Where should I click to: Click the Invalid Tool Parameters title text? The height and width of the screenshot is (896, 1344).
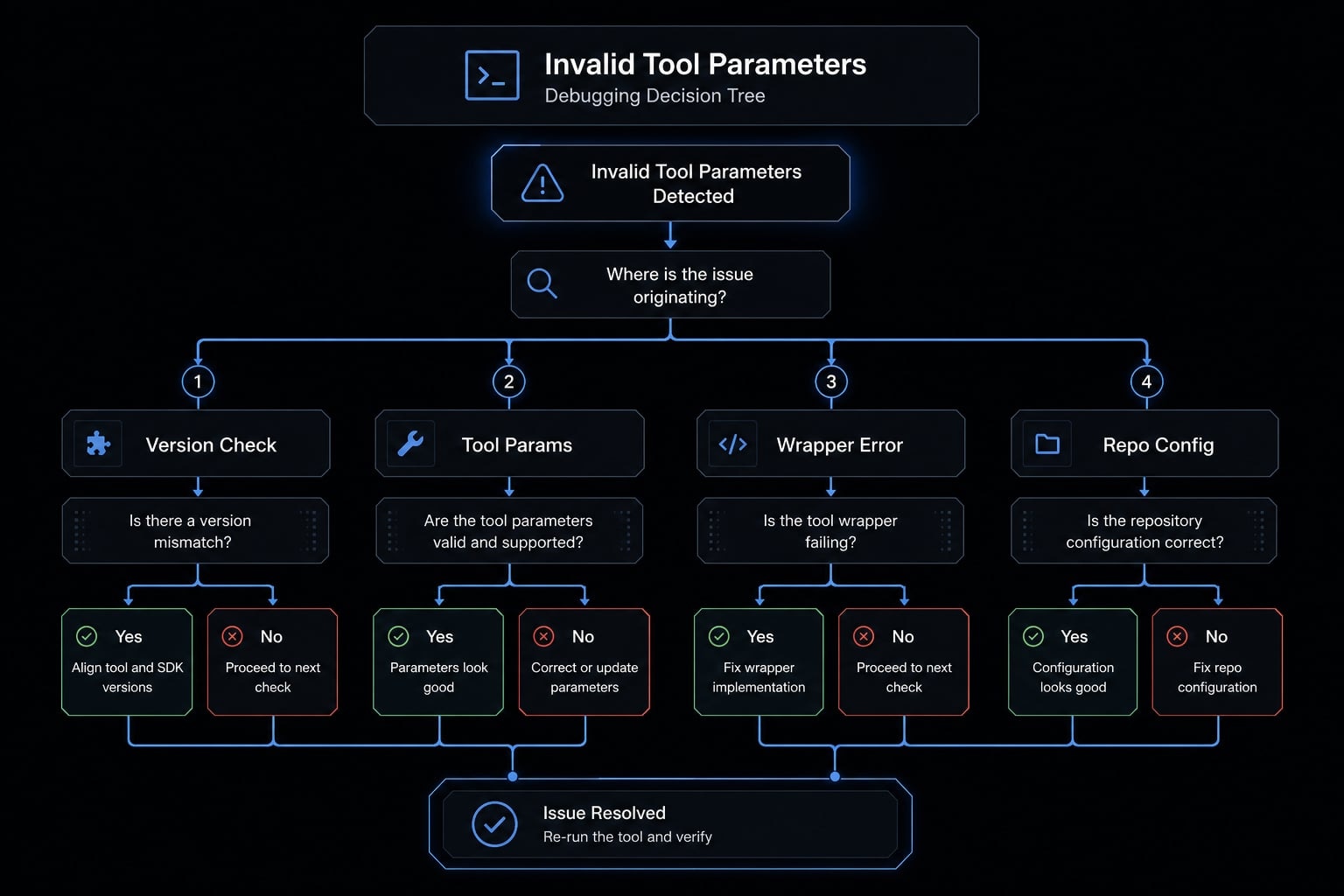(x=705, y=64)
